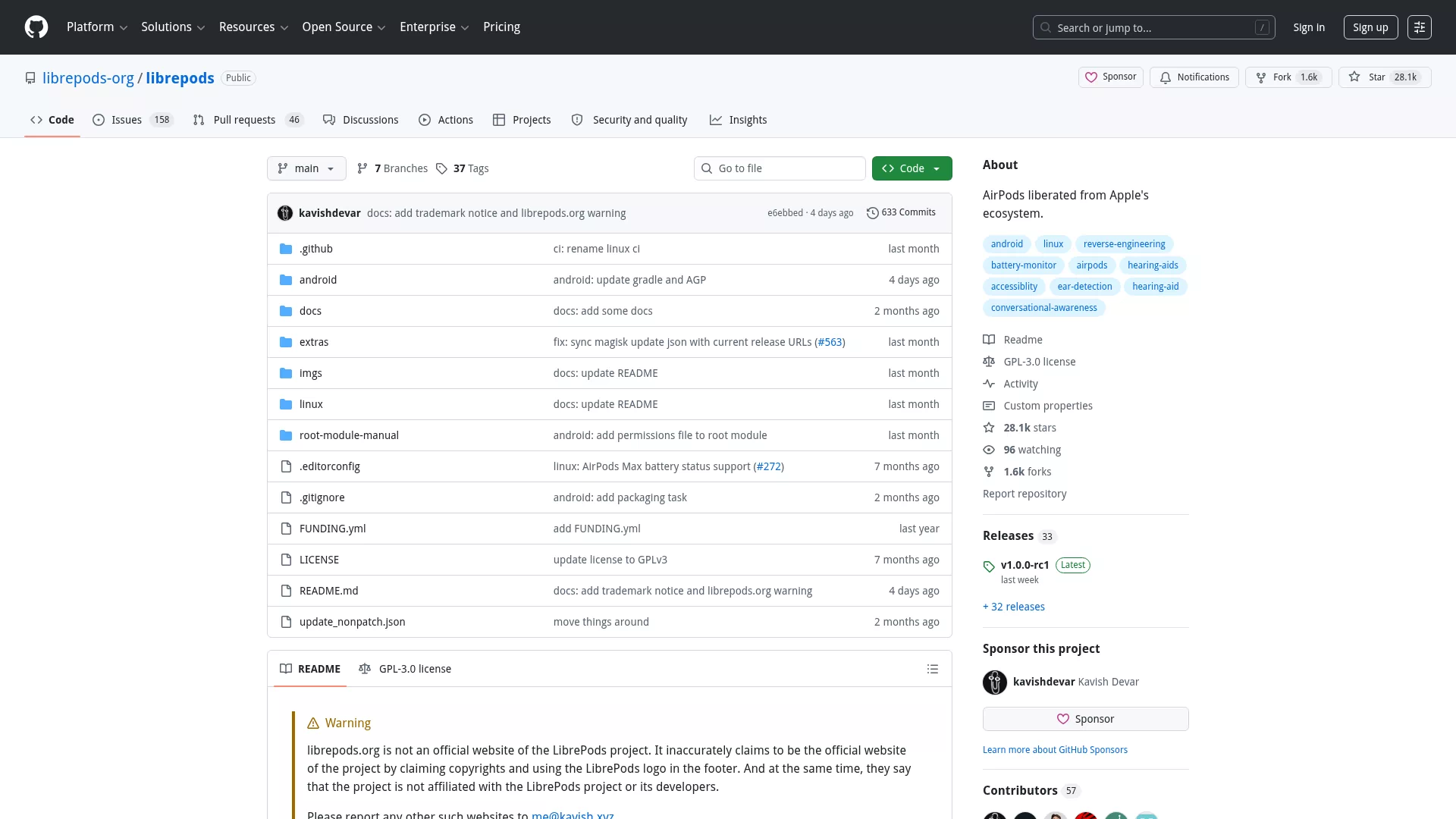
Task: Open the Projects tab
Action: [x=522, y=120]
